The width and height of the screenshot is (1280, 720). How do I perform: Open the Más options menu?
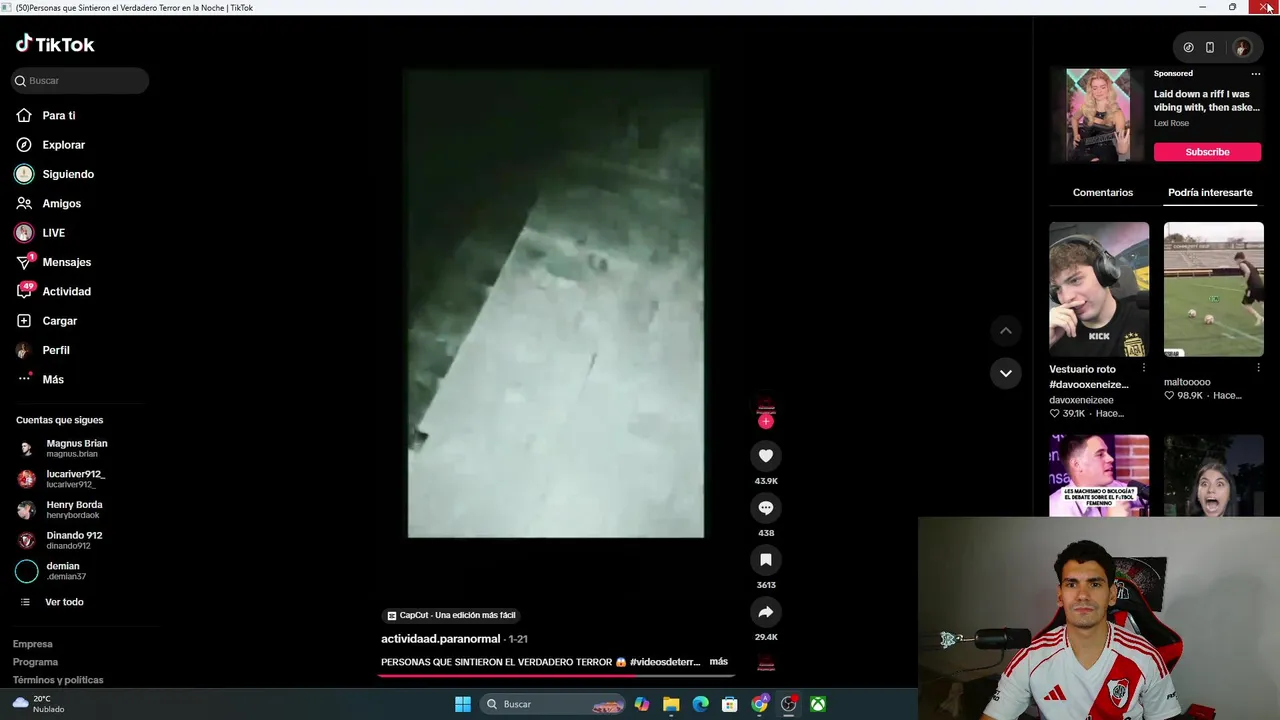click(40, 379)
